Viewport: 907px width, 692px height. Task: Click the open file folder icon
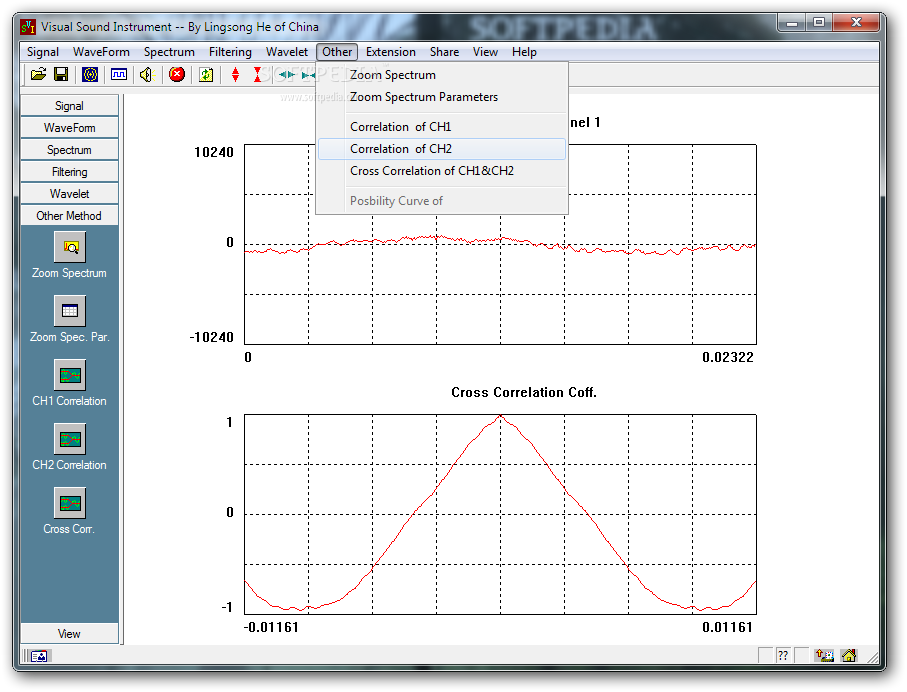[x=38, y=74]
